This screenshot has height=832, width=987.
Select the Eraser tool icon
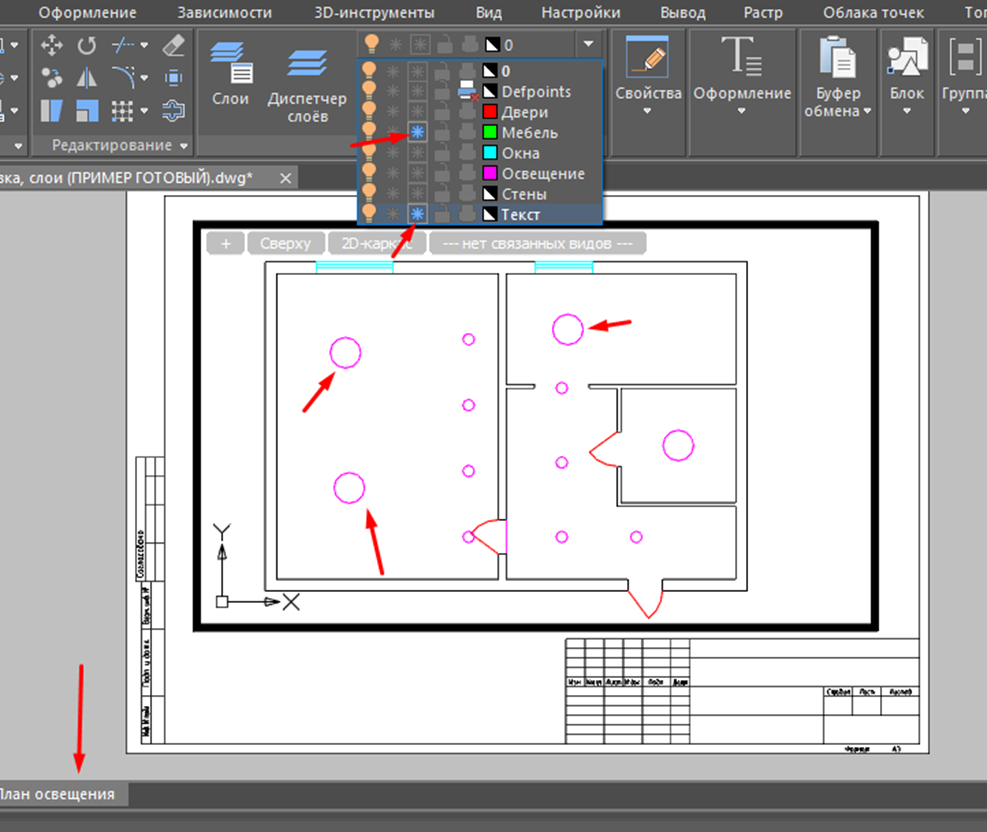click(173, 45)
